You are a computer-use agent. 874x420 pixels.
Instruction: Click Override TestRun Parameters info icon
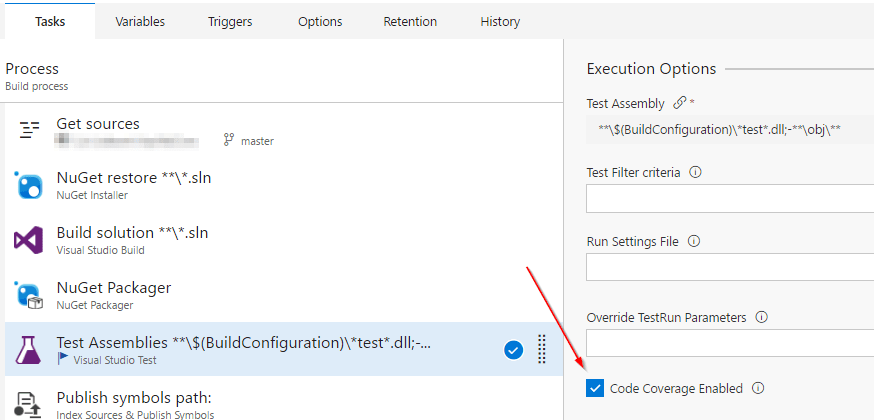[x=762, y=318]
